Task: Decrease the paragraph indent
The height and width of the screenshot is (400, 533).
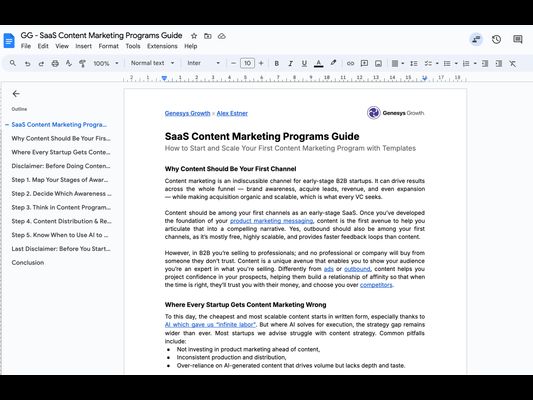Action: click(485, 64)
